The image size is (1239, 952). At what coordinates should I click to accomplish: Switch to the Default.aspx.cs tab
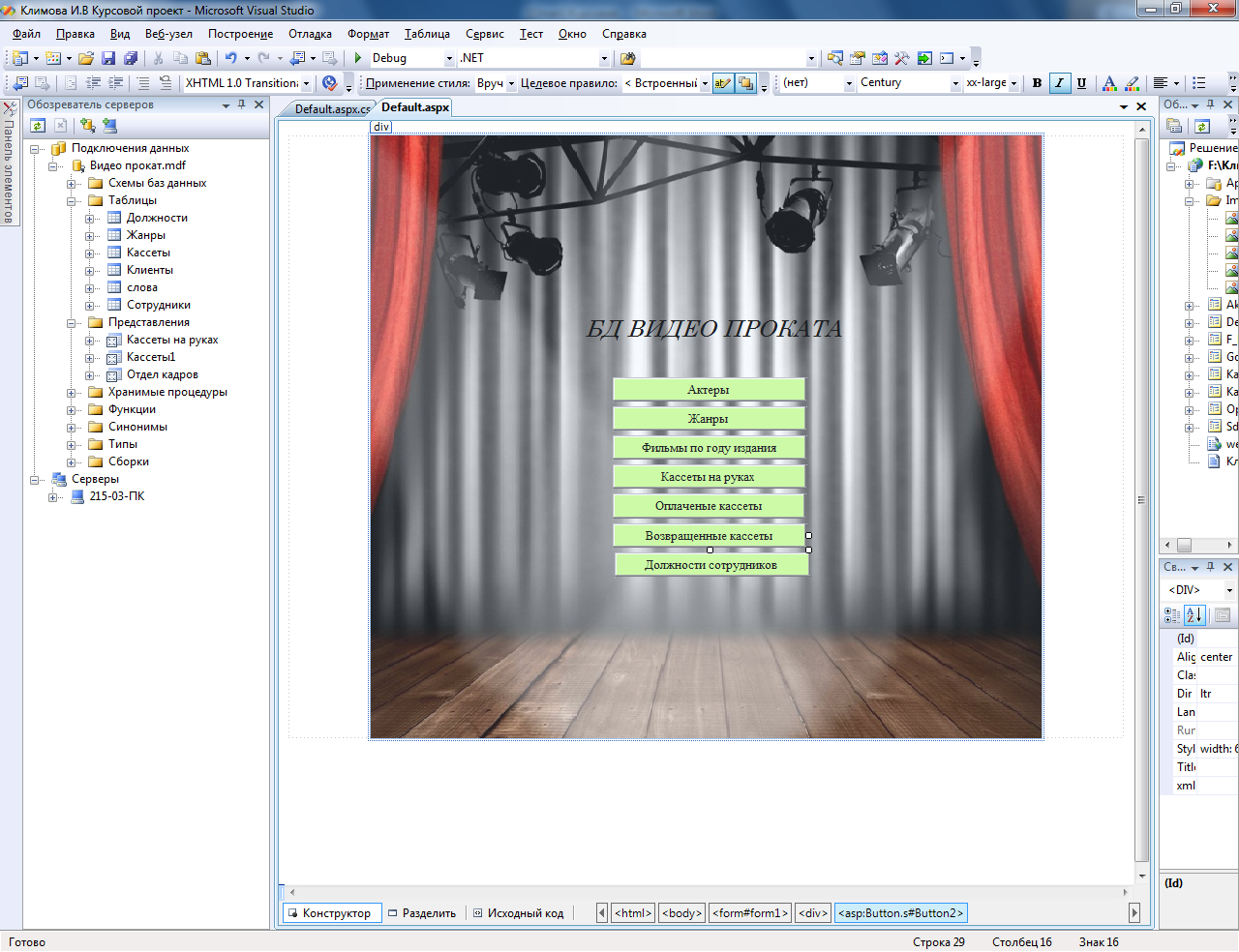click(331, 109)
